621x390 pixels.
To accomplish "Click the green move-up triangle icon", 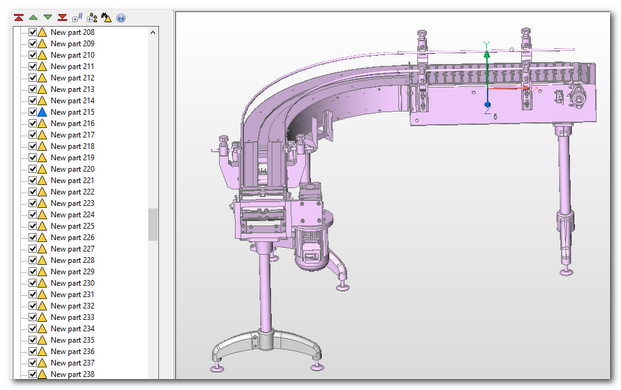I will tap(33, 17).
